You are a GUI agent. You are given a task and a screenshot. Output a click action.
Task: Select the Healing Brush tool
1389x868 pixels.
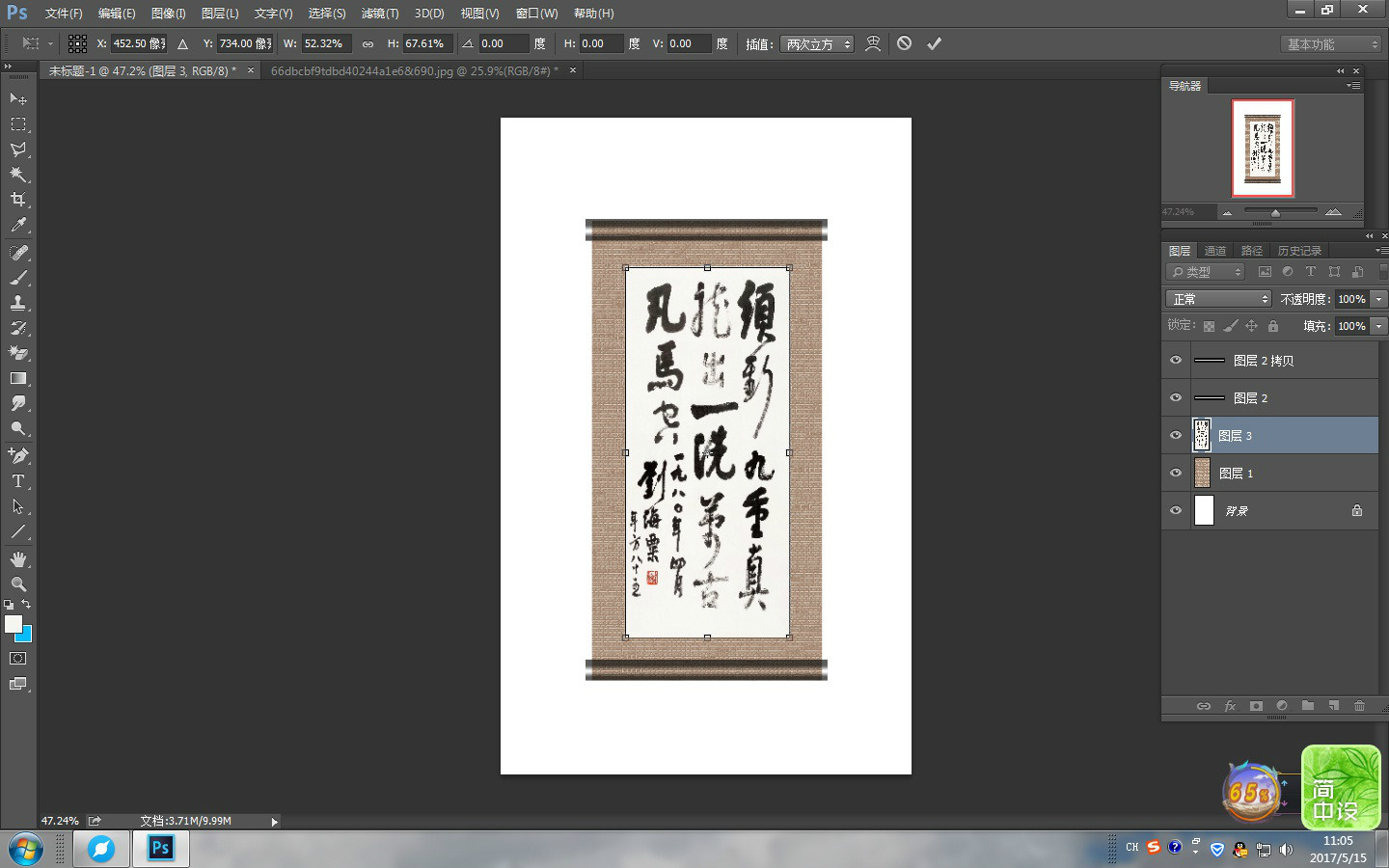click(x=18, y=253)
